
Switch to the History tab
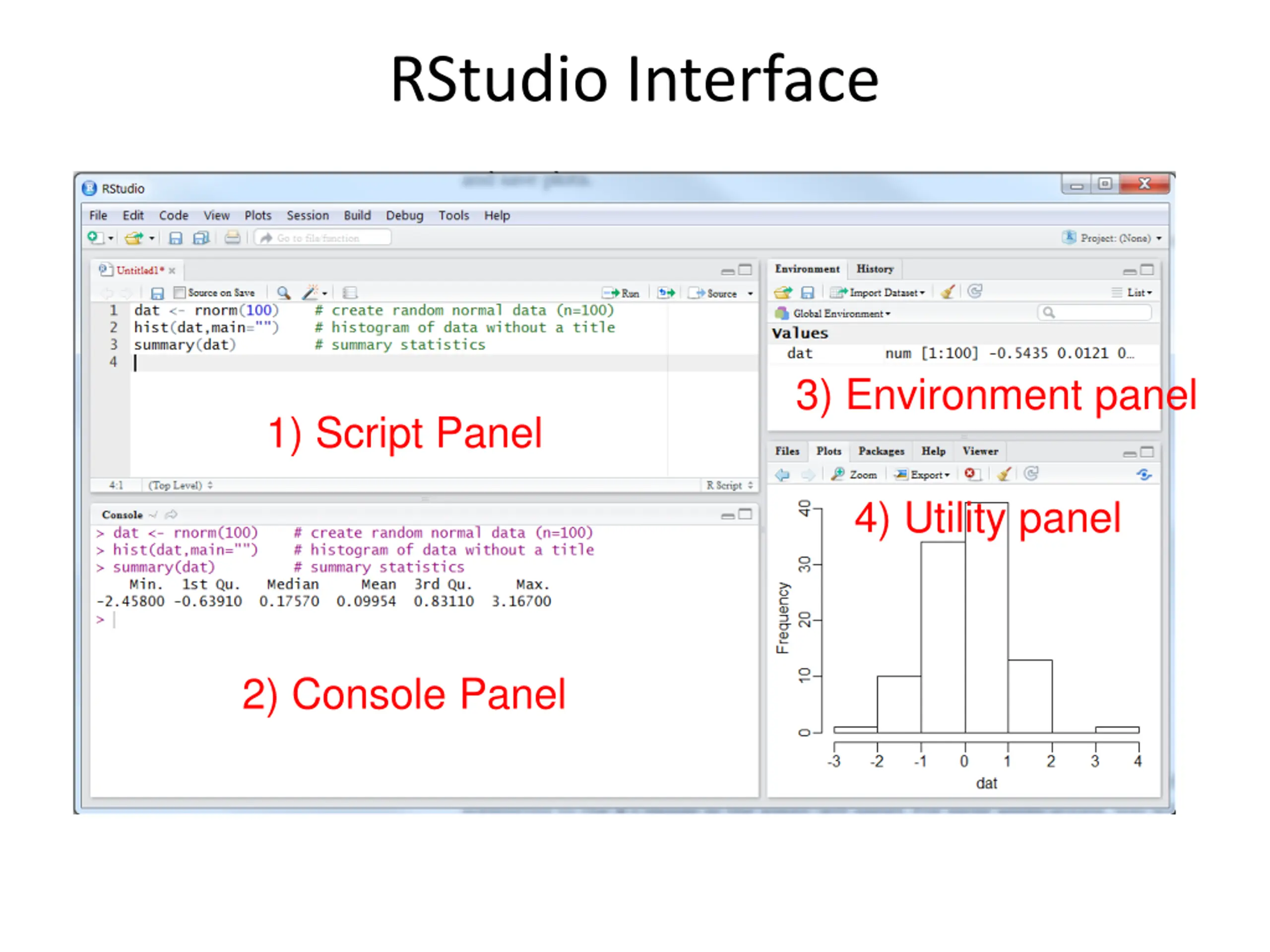(x=875, y=269)
